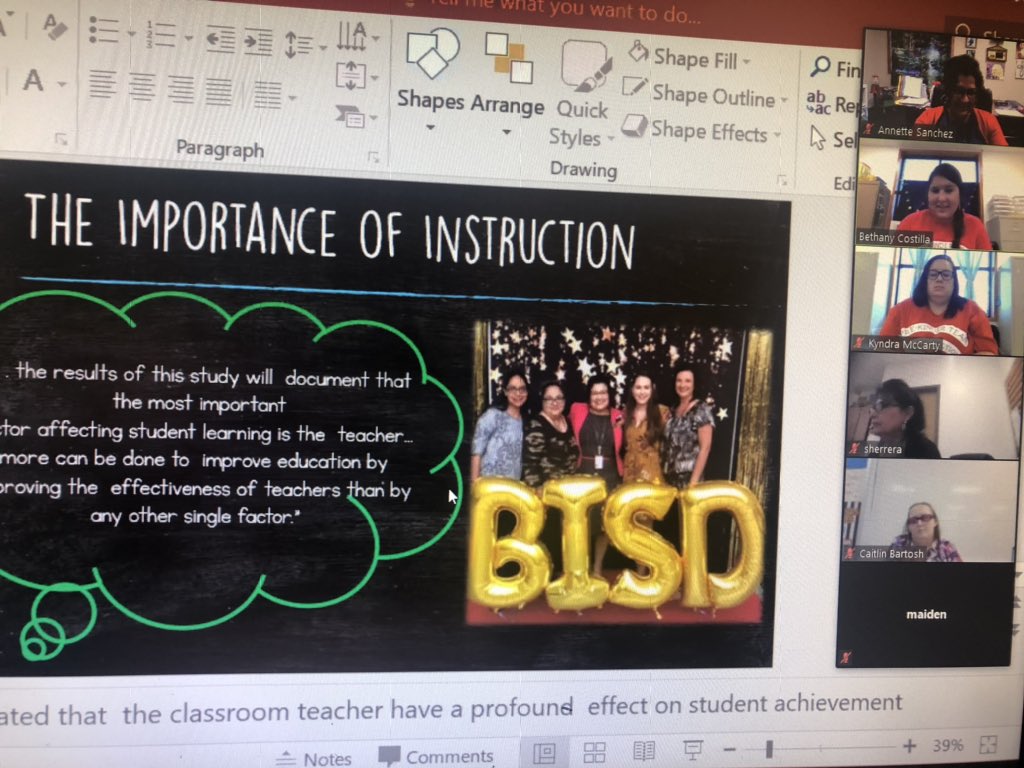The image size is (1024, 768).
Task: Click the Numbering list icon
Action: point(161,34)
